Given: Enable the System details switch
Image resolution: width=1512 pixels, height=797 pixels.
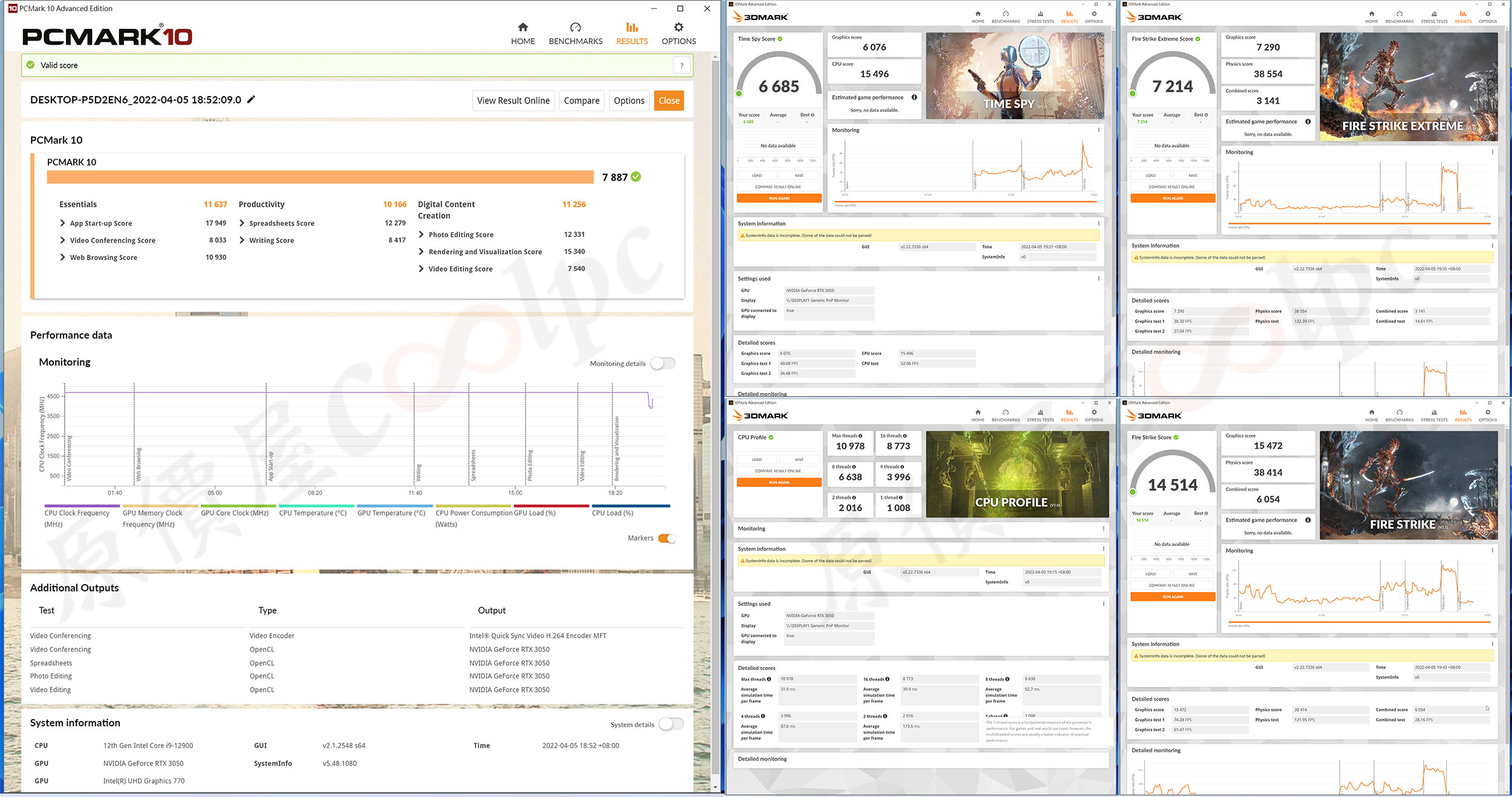Looking at the screenshot, I should pos(671,724).
